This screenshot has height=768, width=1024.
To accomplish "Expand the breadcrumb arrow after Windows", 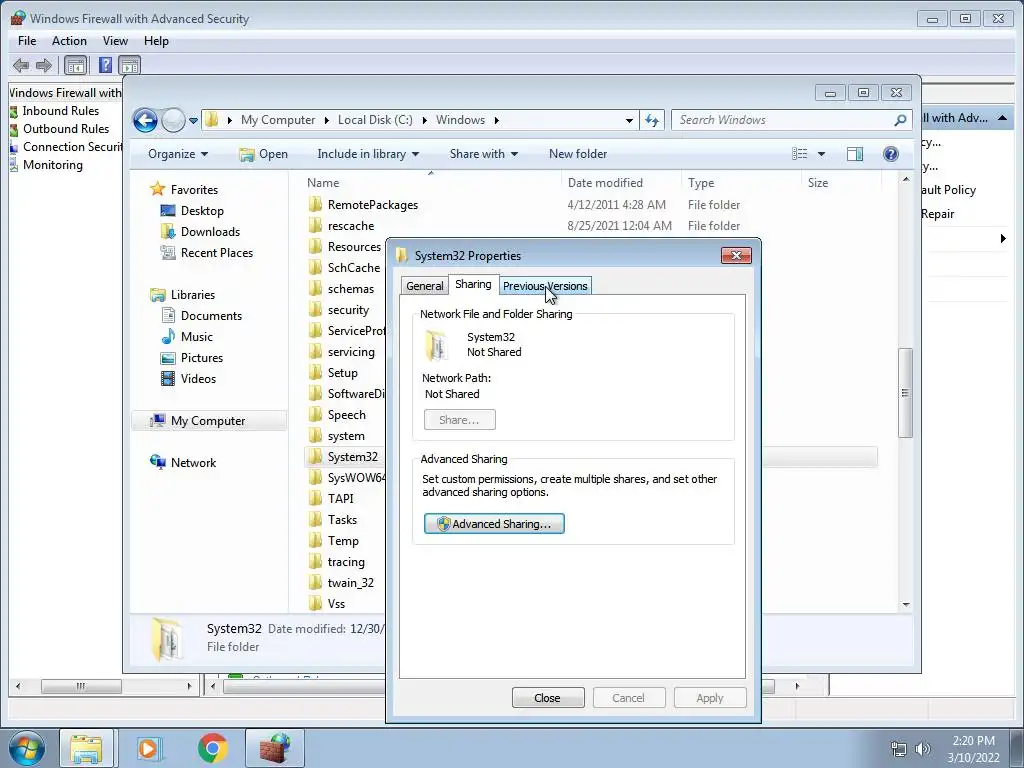I will click(497, 120).
